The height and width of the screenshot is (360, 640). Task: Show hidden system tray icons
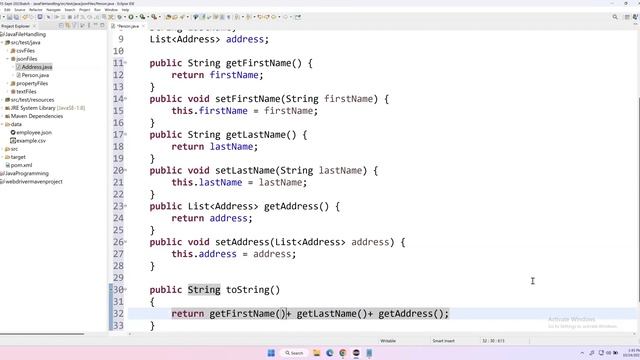pos(582,353)
